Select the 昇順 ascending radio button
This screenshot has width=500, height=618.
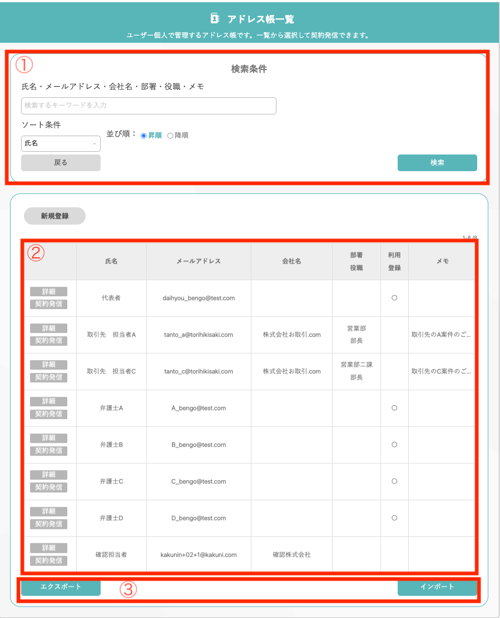143,136
